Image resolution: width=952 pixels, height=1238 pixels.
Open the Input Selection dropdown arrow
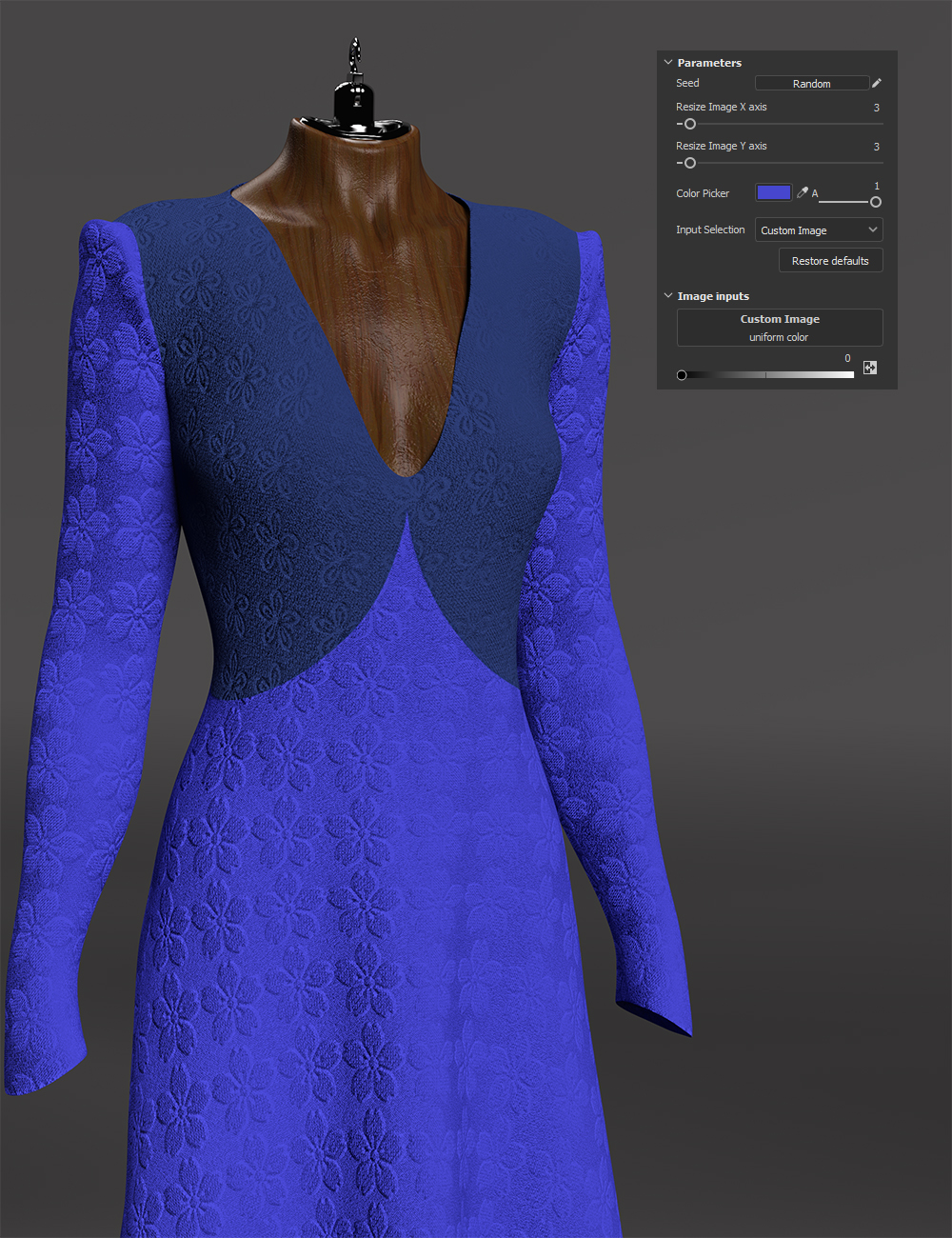point(872,229)
